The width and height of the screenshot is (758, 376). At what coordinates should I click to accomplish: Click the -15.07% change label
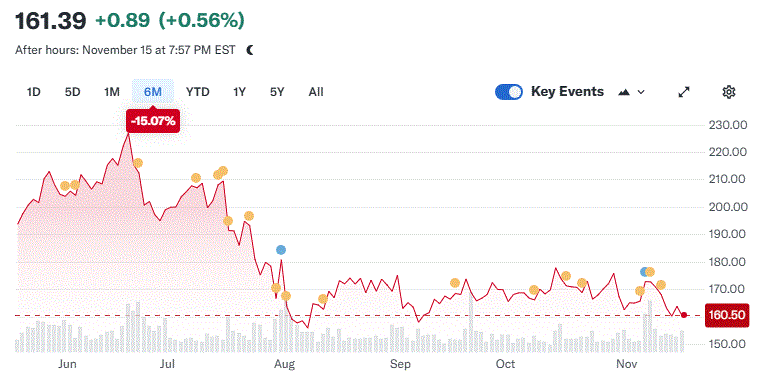(153, 121)
